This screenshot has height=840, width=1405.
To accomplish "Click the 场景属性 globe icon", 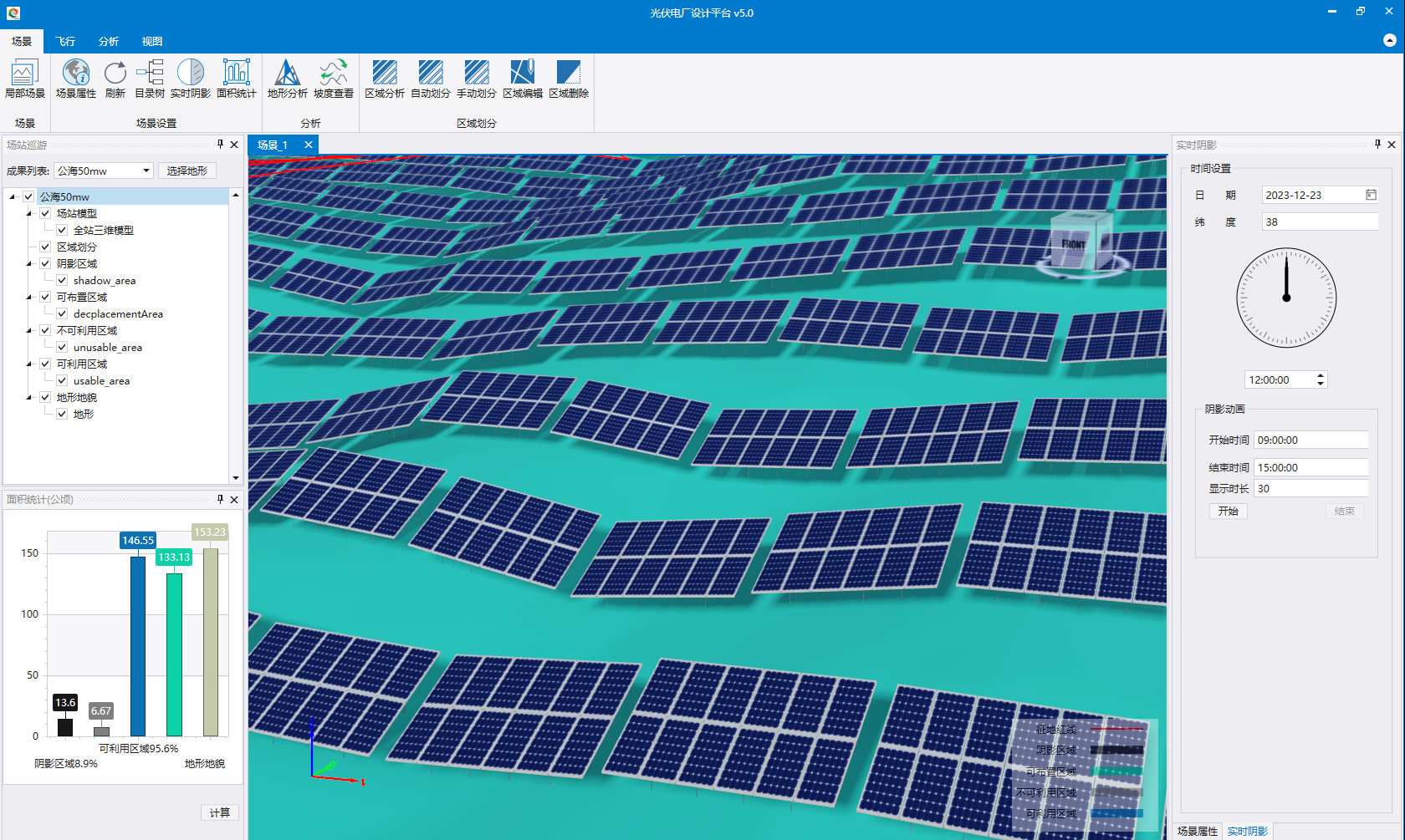I will click(x=76, y=73).
